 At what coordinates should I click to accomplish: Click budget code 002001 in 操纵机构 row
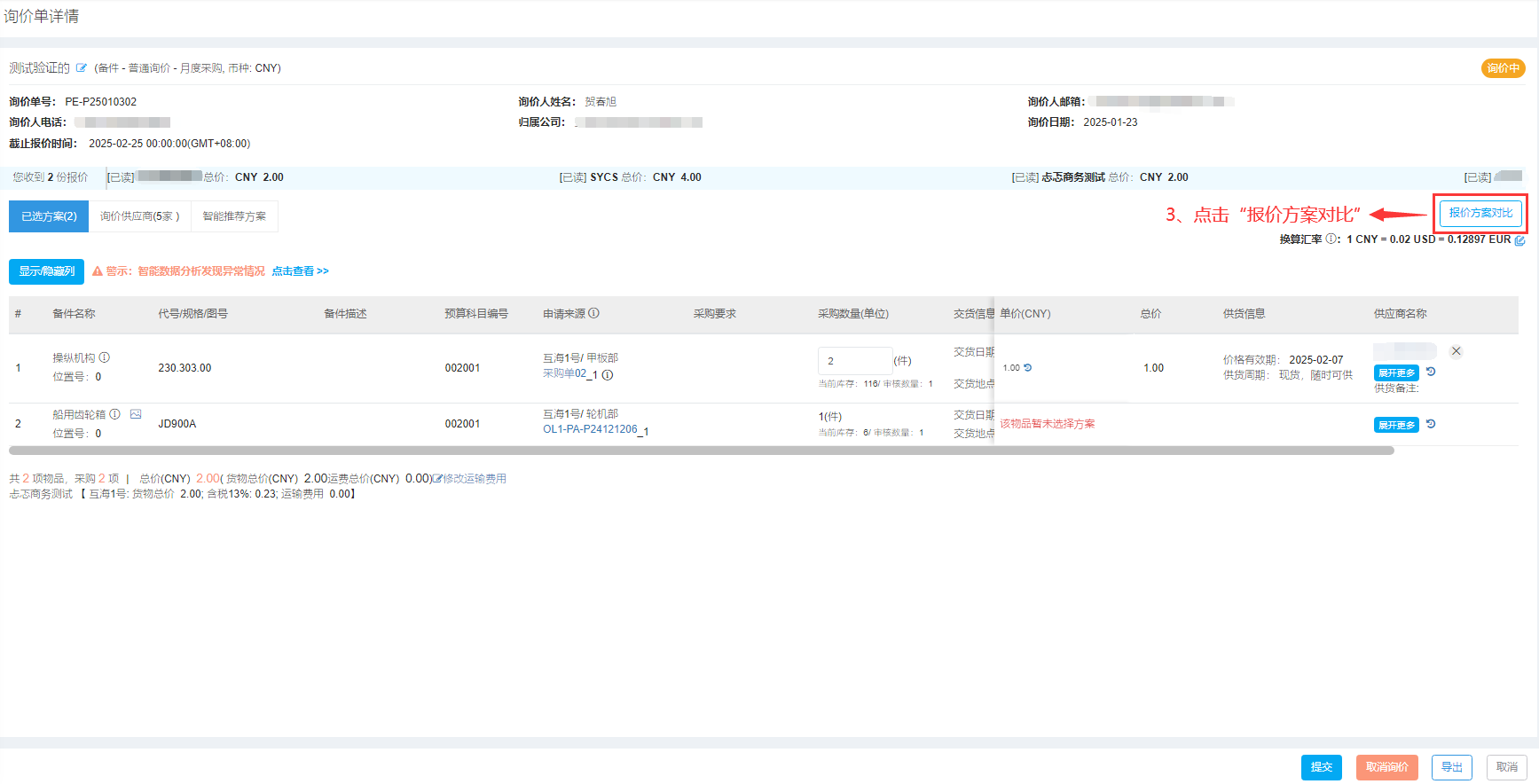pyautogui.click(x=462, y=368)
